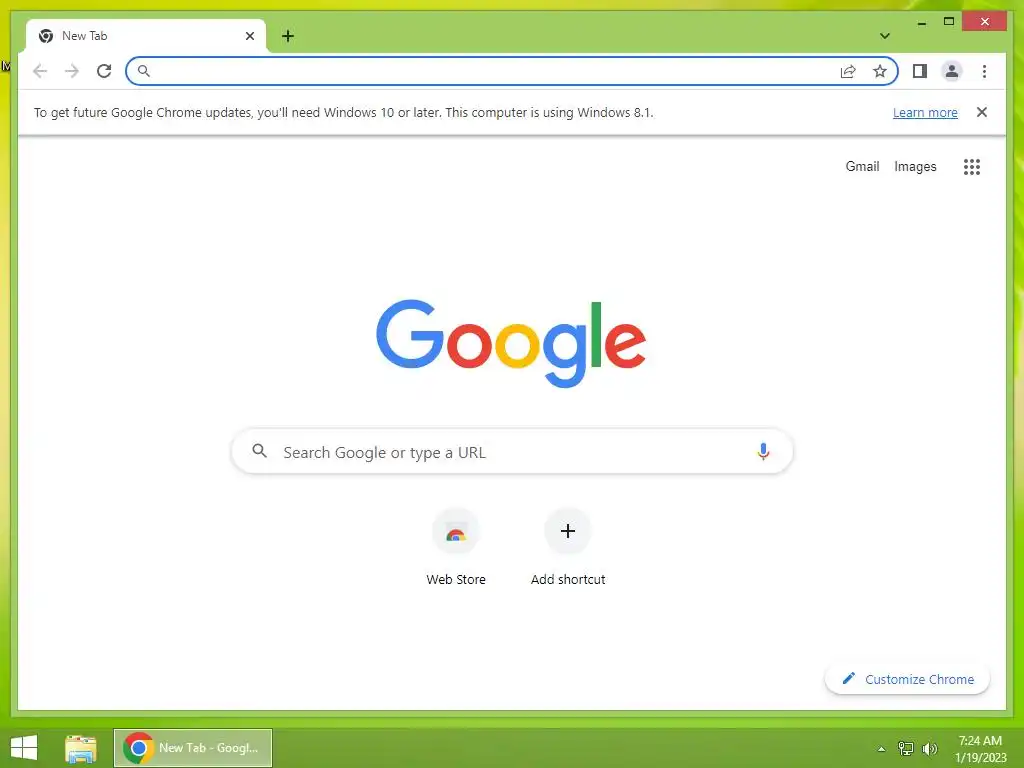Open the Windows Start button

point(24,748)
